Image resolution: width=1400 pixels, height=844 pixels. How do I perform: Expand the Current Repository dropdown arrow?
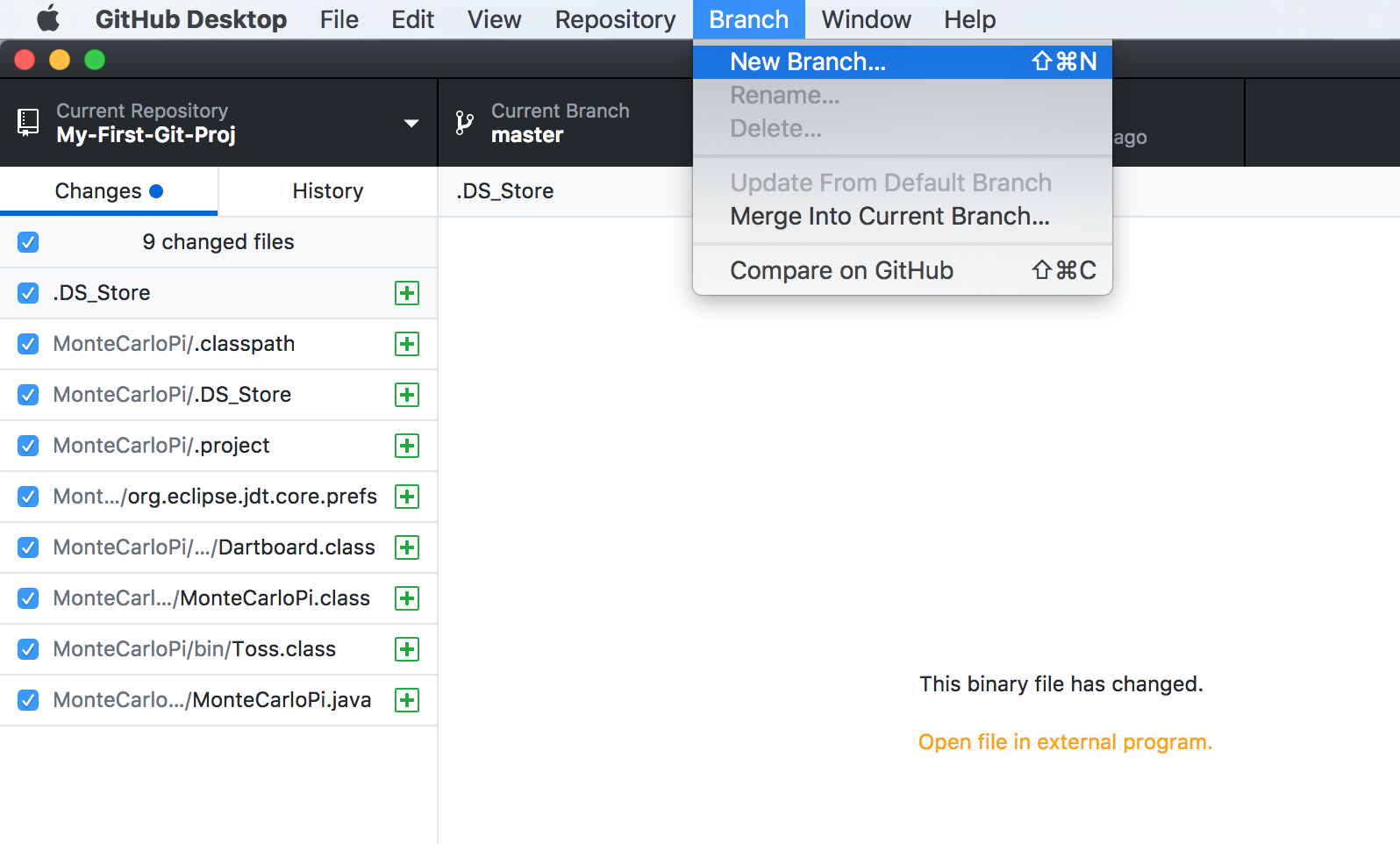411,123
